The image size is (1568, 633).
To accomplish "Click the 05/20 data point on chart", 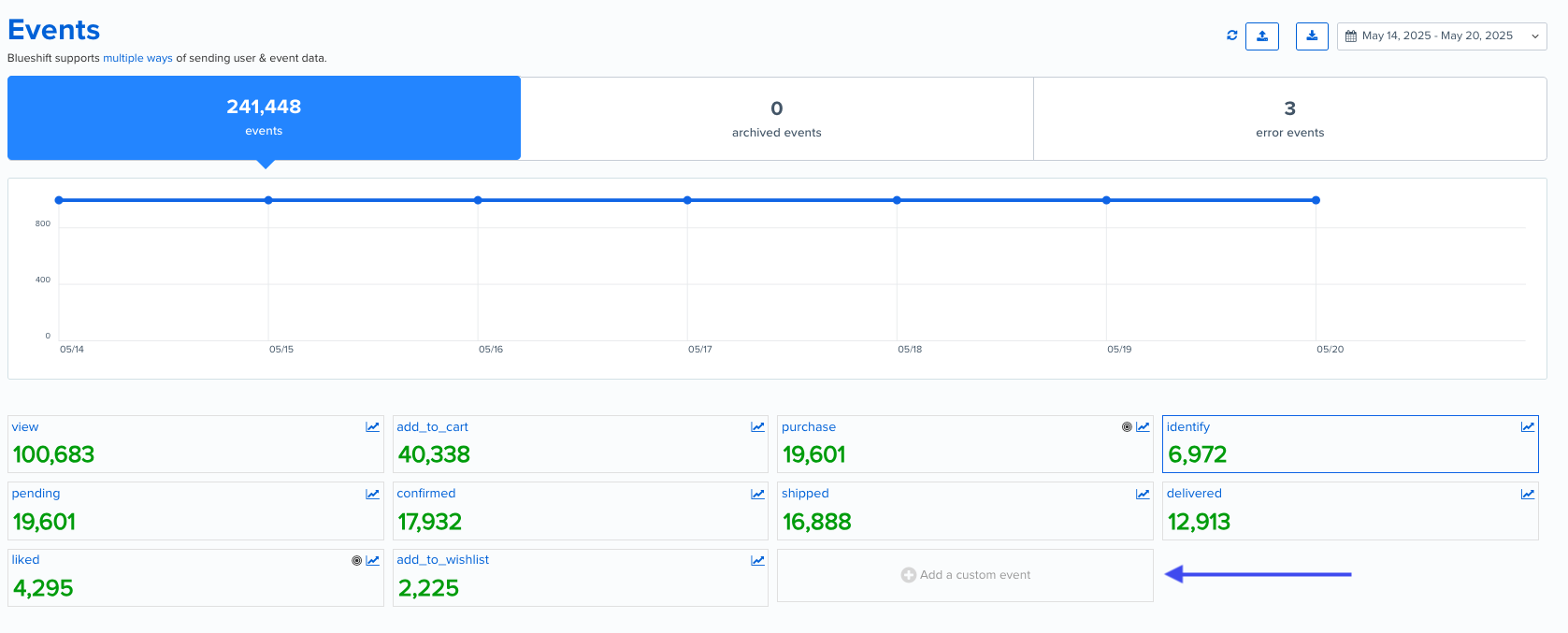I will click(x=1316, y=200).
